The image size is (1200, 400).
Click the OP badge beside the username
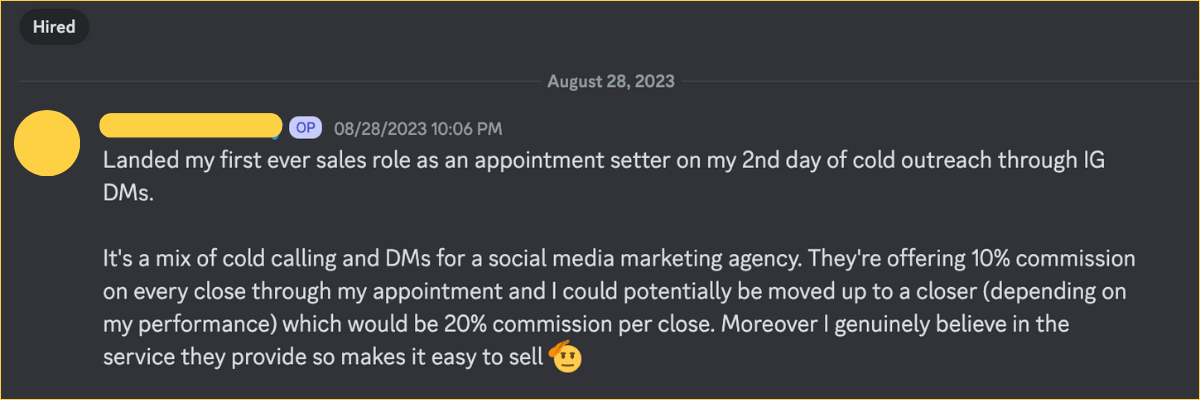[x=305, y=128]
